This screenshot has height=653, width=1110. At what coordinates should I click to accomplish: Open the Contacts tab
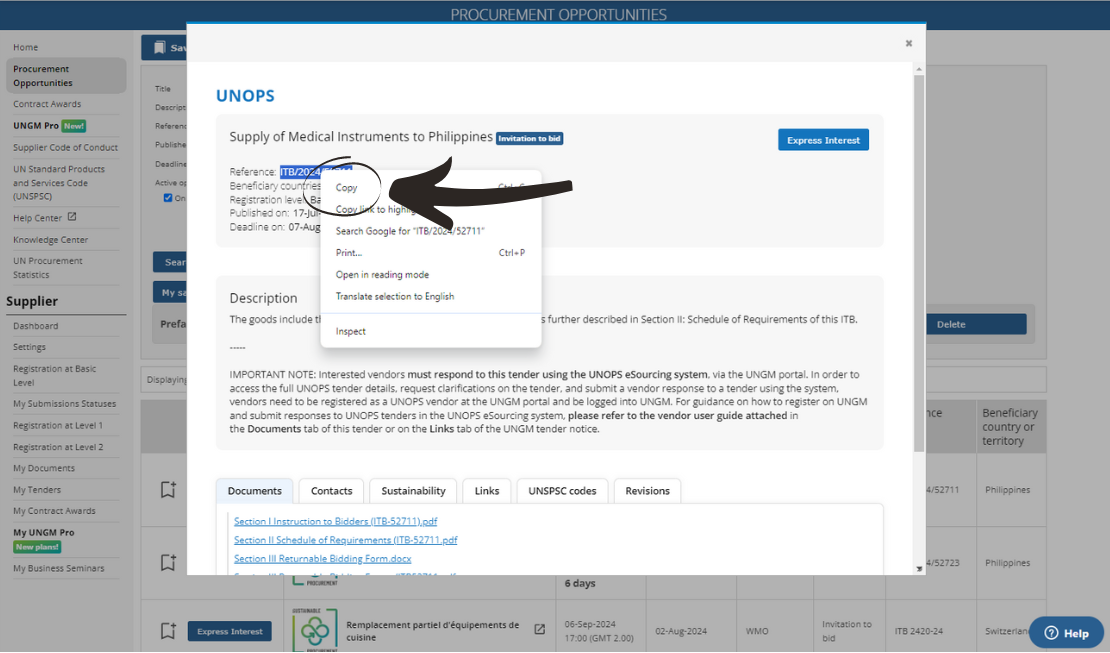(331, 491)
